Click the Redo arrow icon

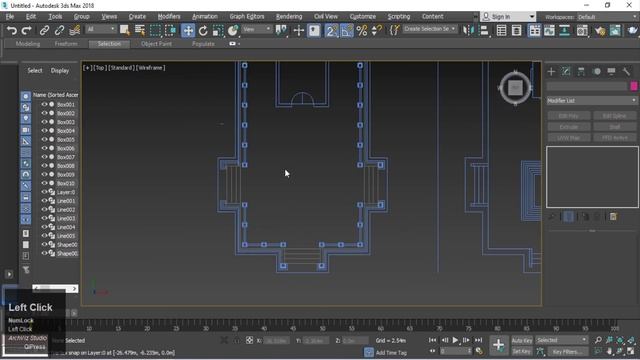[27, 30]
